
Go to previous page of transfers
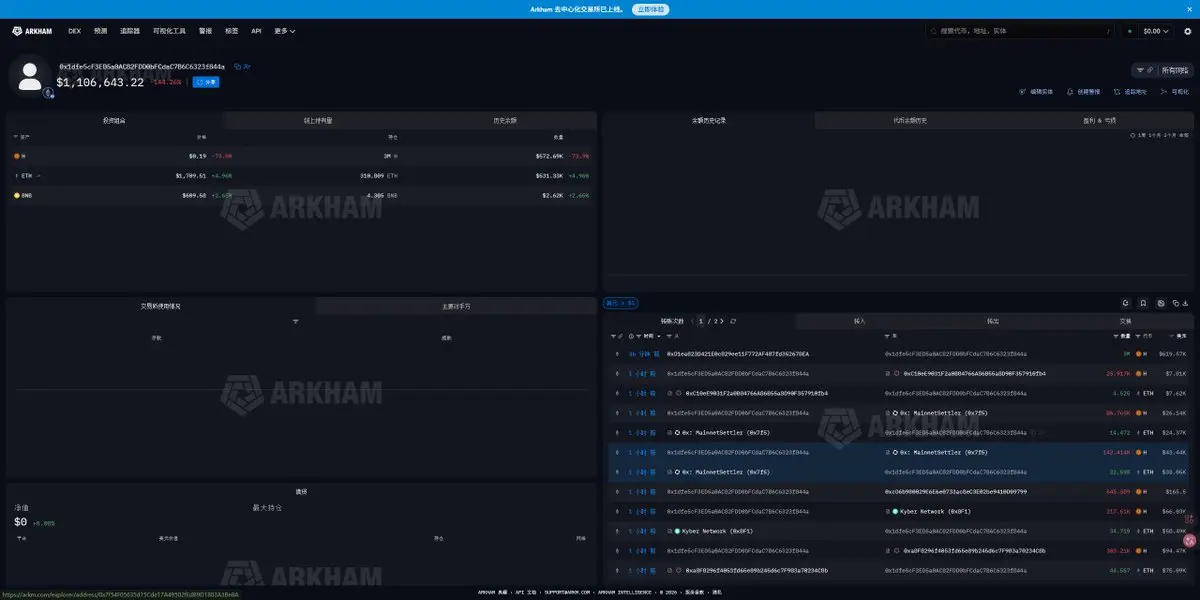(x=692, y=321)
